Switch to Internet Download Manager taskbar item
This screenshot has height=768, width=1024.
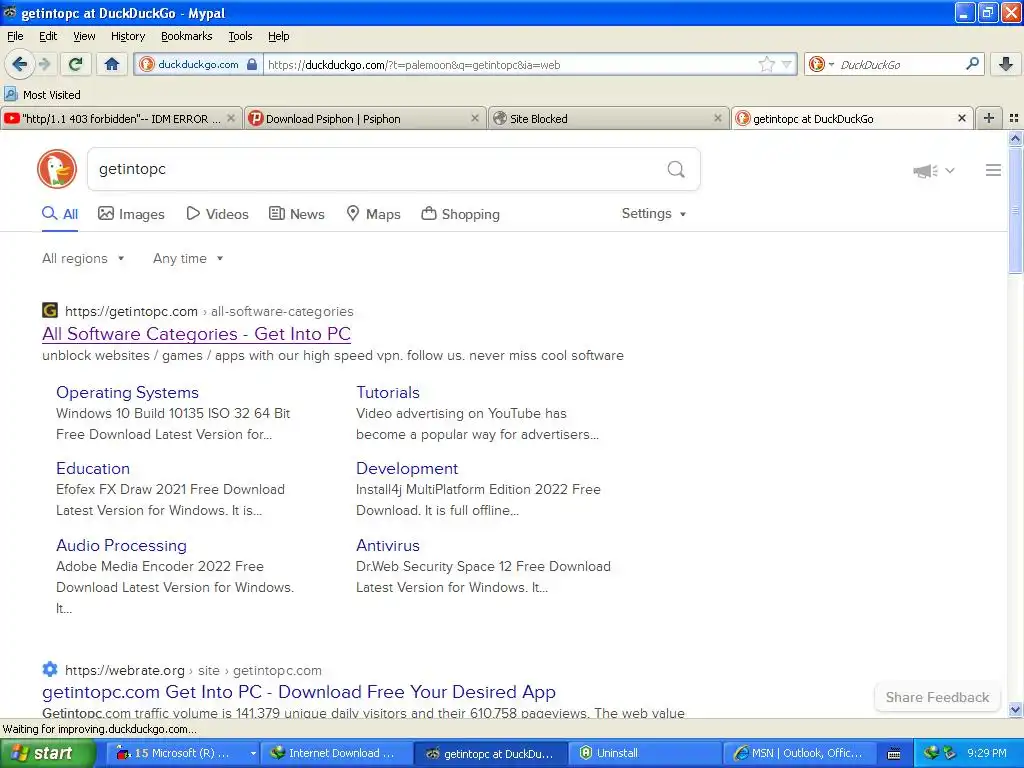(x=336, y=753)
